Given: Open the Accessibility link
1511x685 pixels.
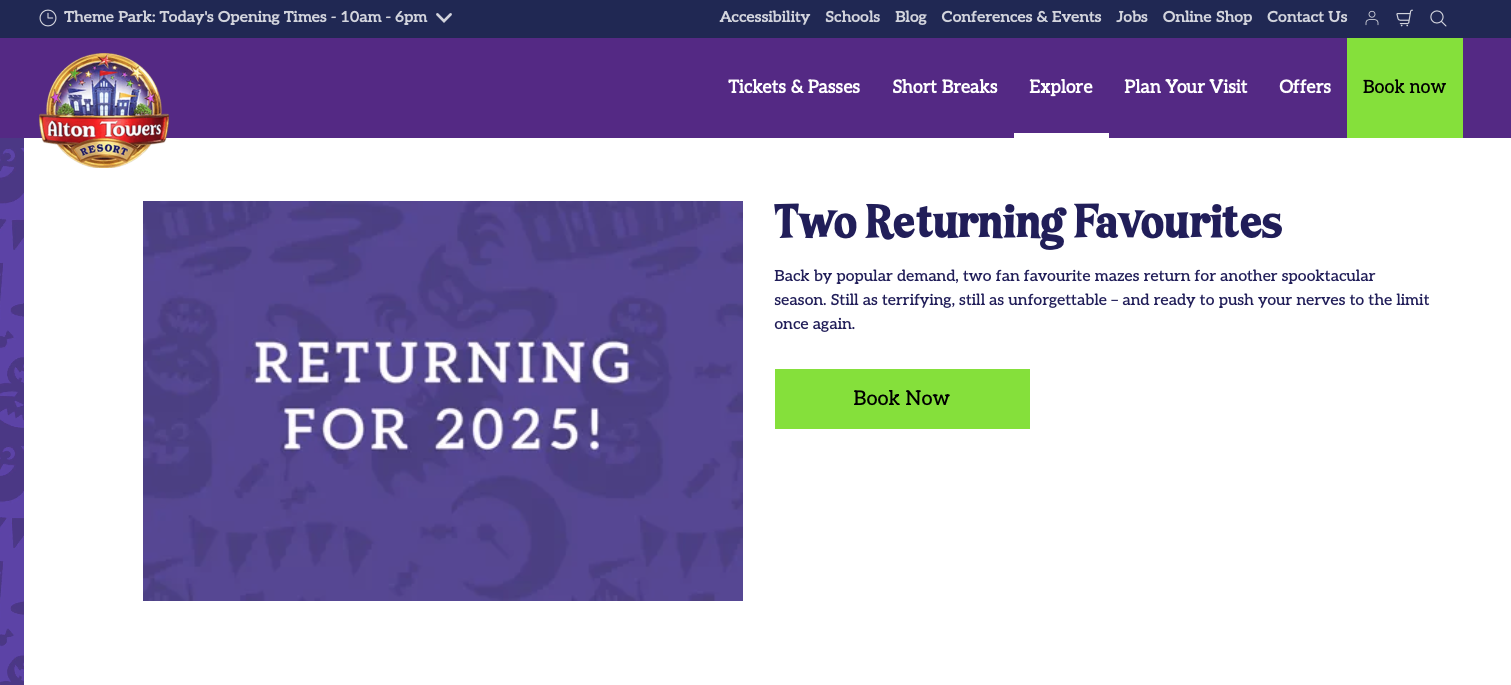Looking at the screenshot, I should pyautogui.click(x=765, y=17).
